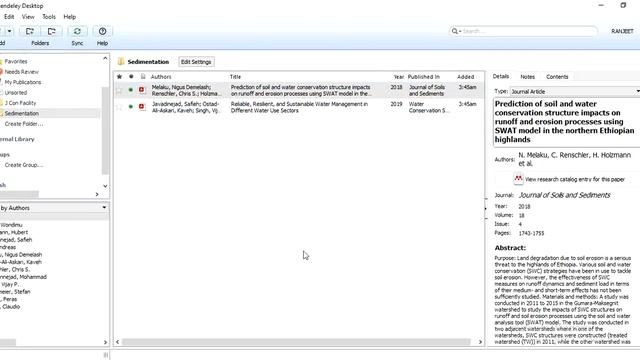Click the Edit Settings button

[x=196, y=62]
